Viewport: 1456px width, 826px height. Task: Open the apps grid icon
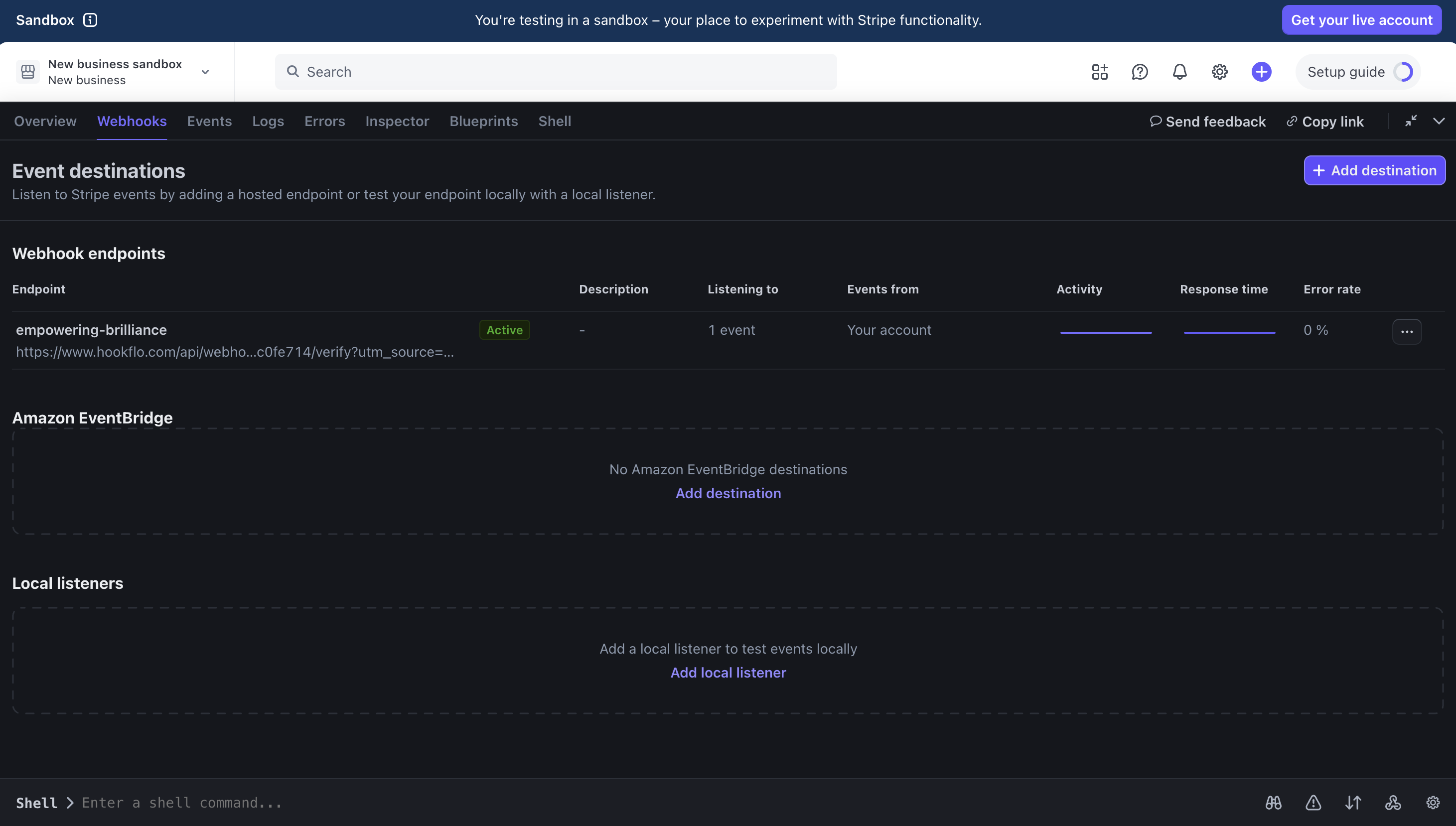[1099, 72]
